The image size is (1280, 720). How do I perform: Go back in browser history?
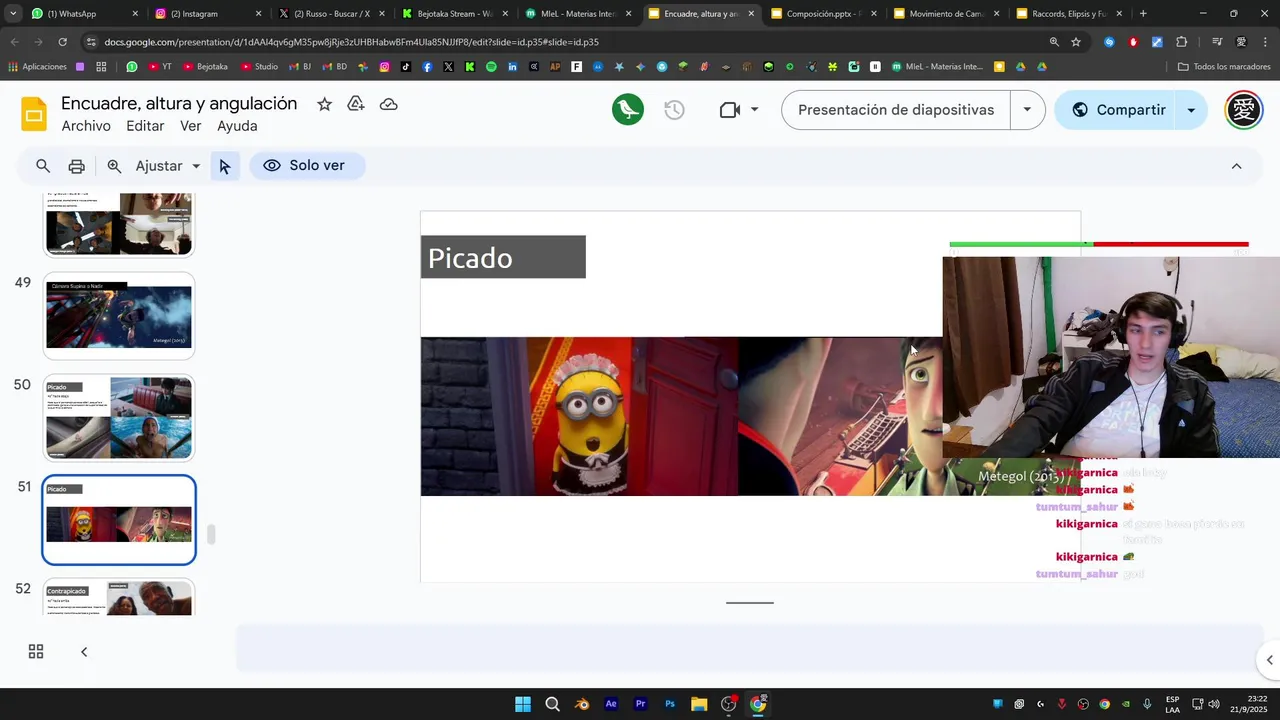[14, 42]
